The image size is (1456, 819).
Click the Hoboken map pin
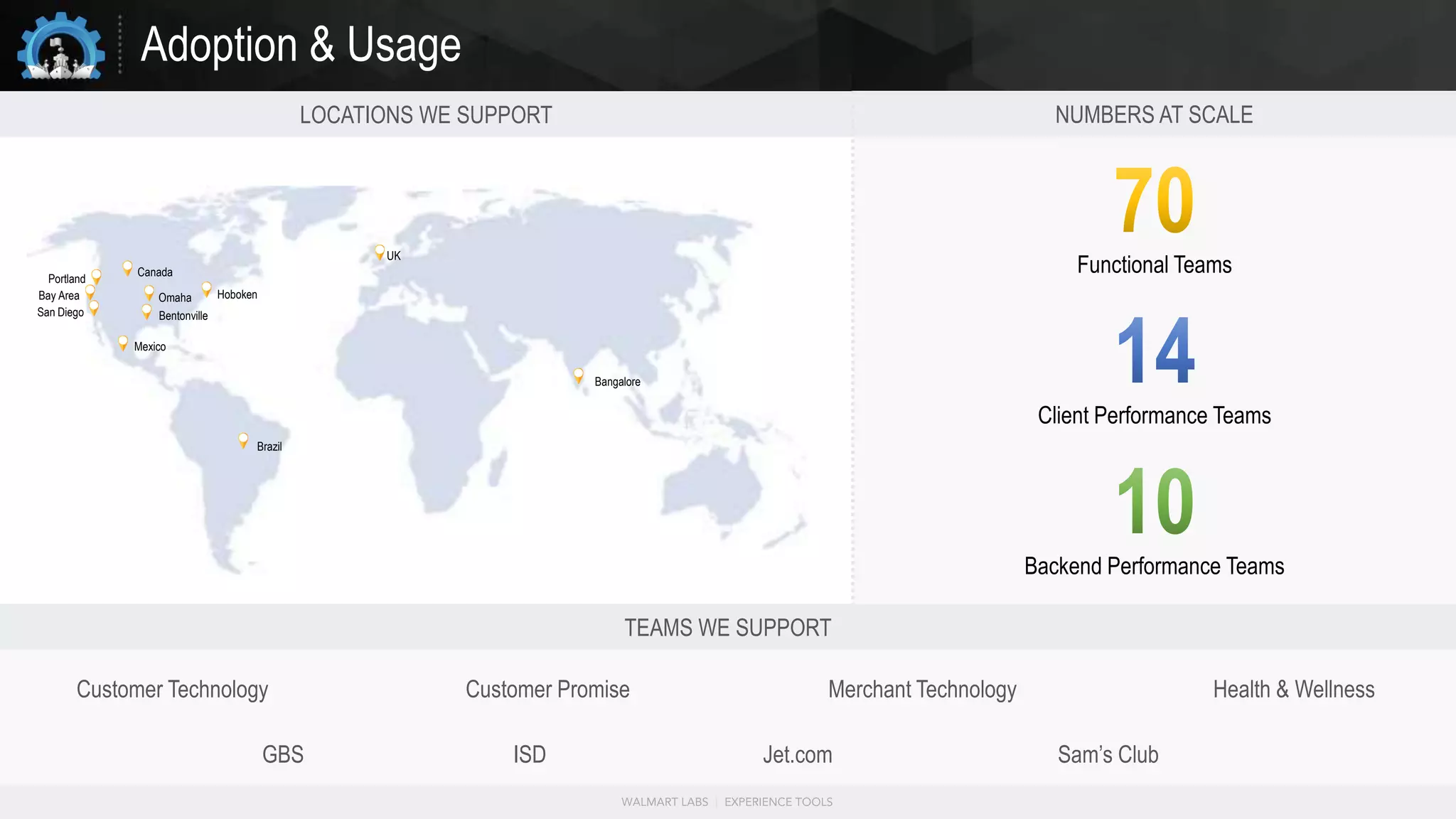207,289
